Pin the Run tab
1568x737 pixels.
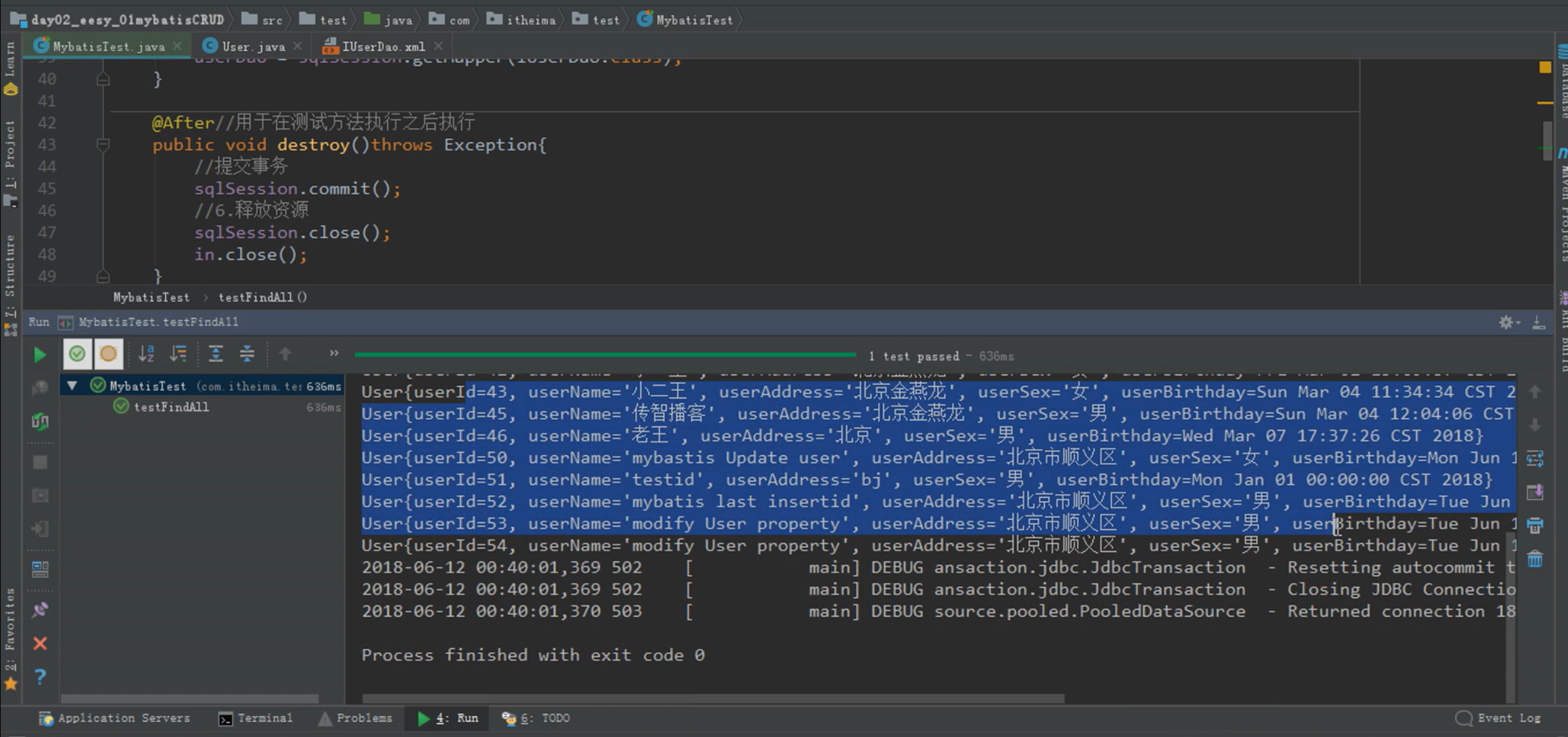coord(40,609)
